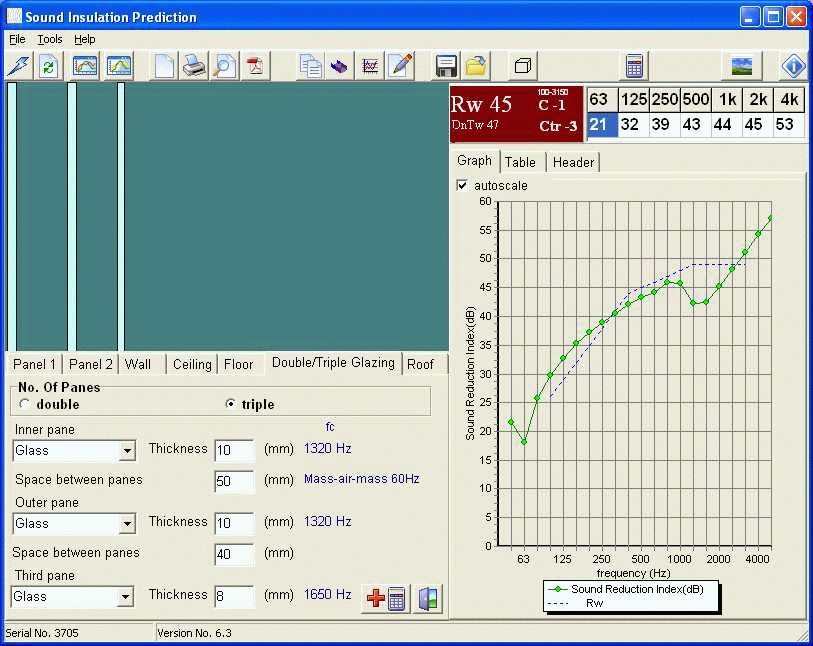Click Version No. 6.3 in status bar
Screen dimensions: 813x646
(x=194, y=633)
